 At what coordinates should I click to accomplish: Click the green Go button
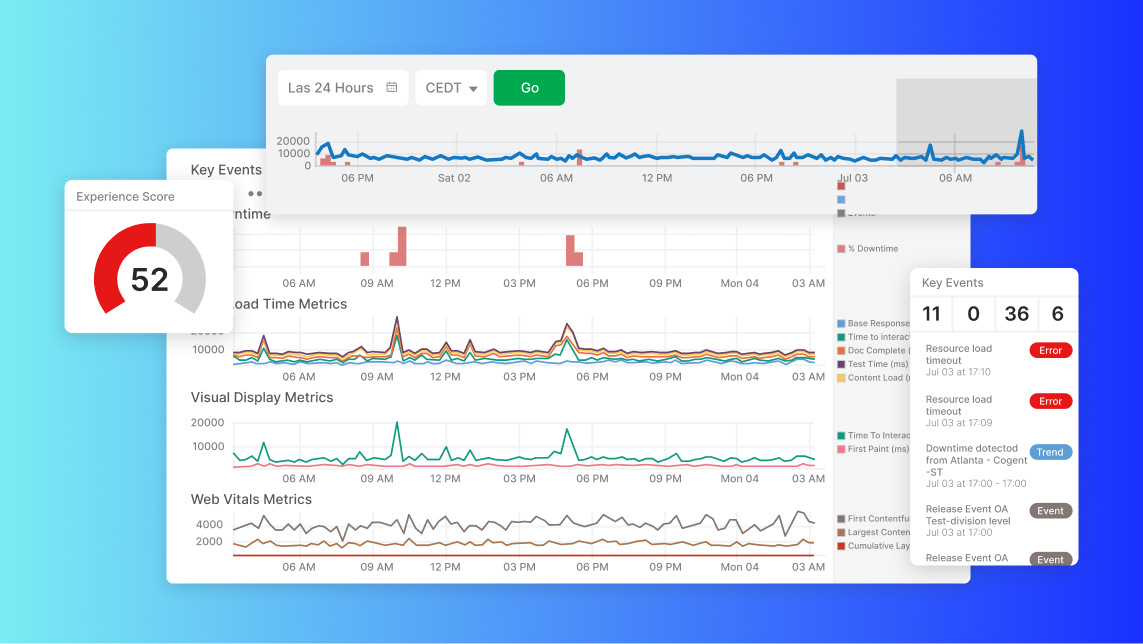[529, 88]
